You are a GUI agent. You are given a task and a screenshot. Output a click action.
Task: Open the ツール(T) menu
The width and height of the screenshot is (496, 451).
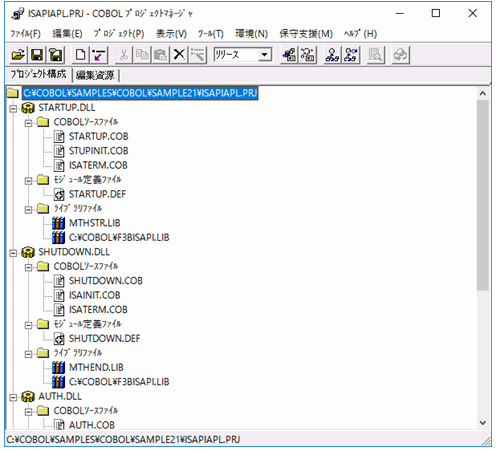coord(211,34)
